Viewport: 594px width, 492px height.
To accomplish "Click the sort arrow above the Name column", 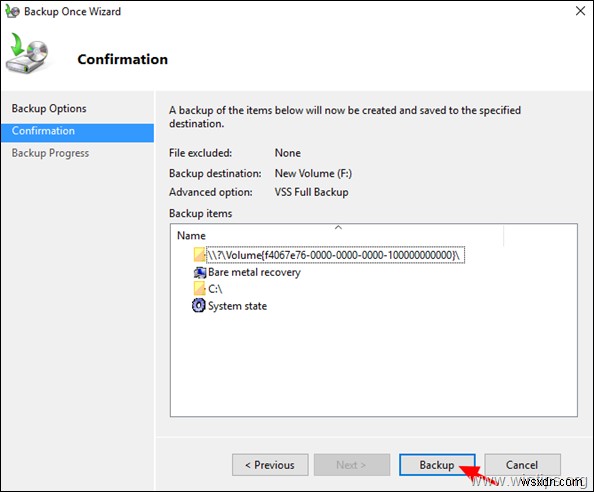I will 338,228.
